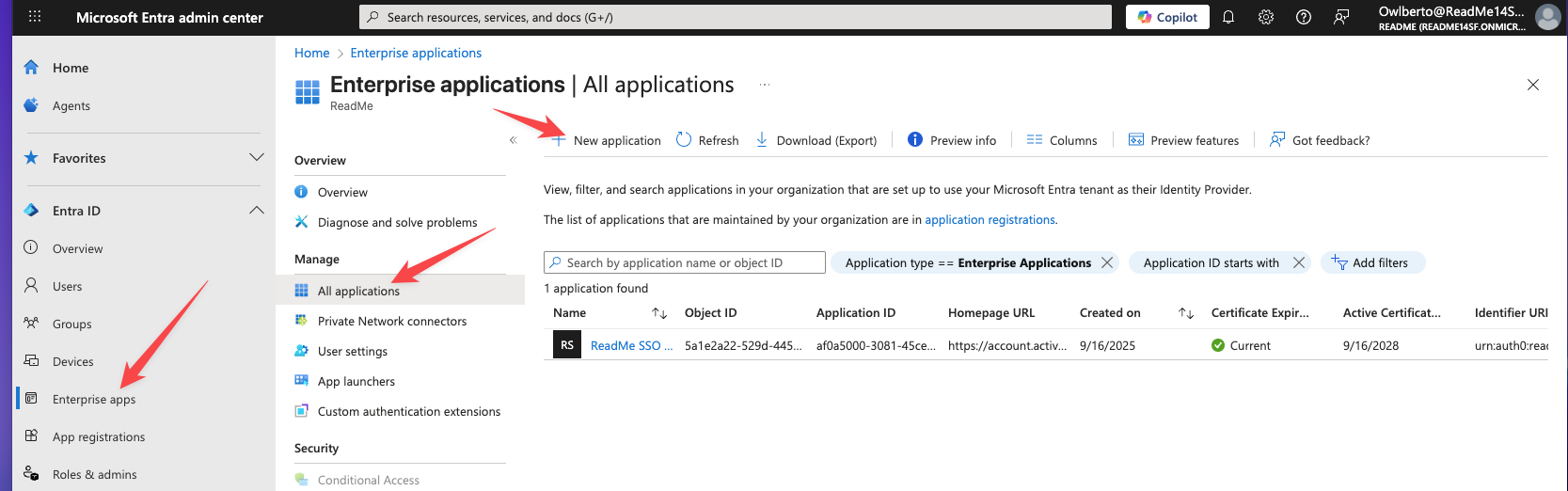Screen dimensions: 1568x491
Task: Open Users in the sidebar
Action: coord(67,286)
